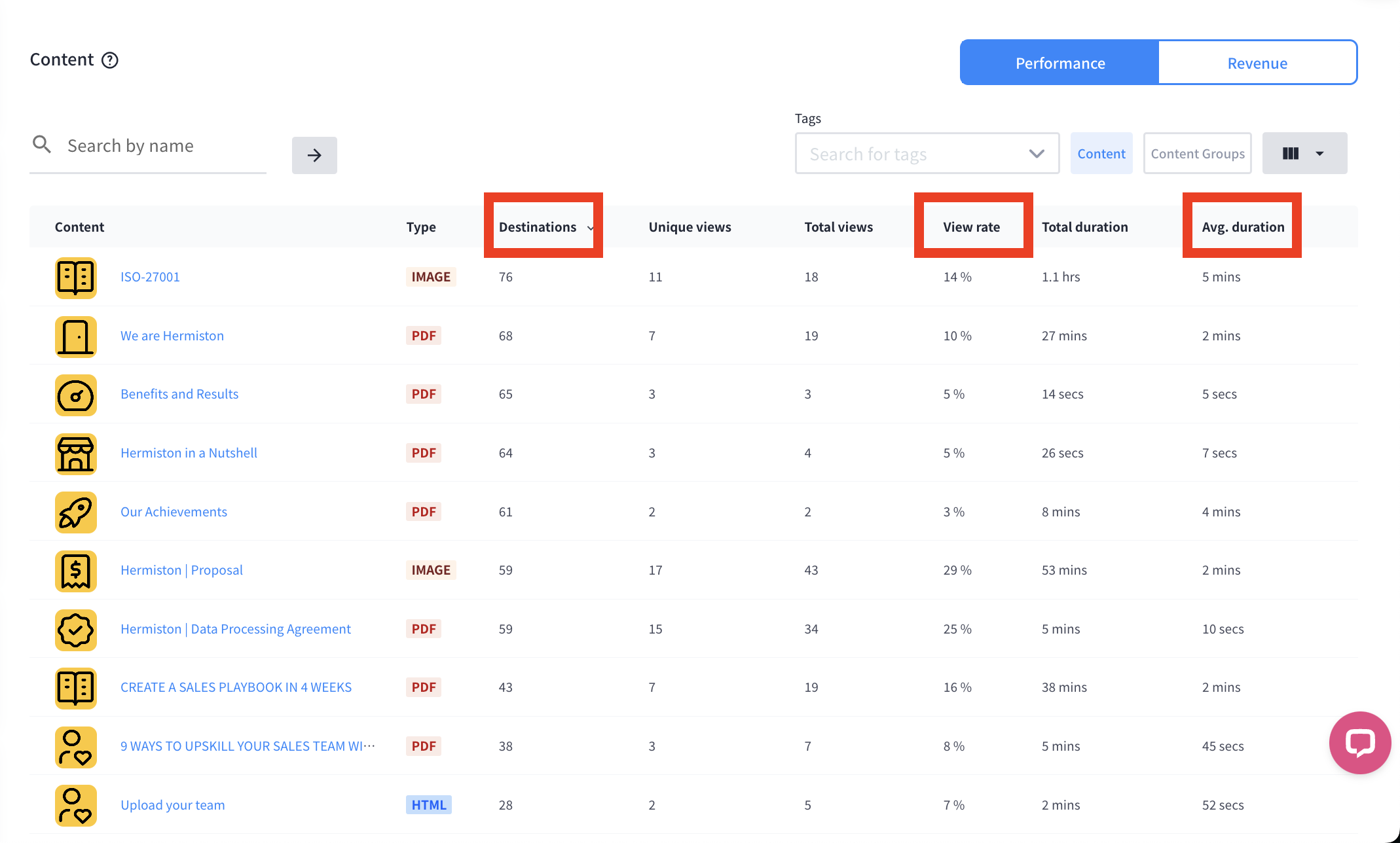
Task: Sort by the Destinations column header
Action: (538, 227)
